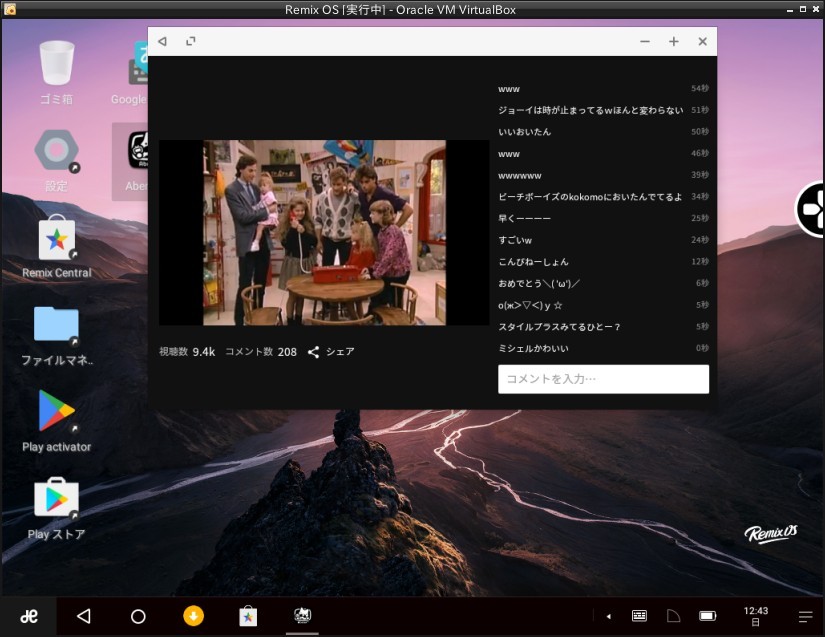Screen dimensions: 825x637
Task: Select comment すごいw
Action: point(515,240)
